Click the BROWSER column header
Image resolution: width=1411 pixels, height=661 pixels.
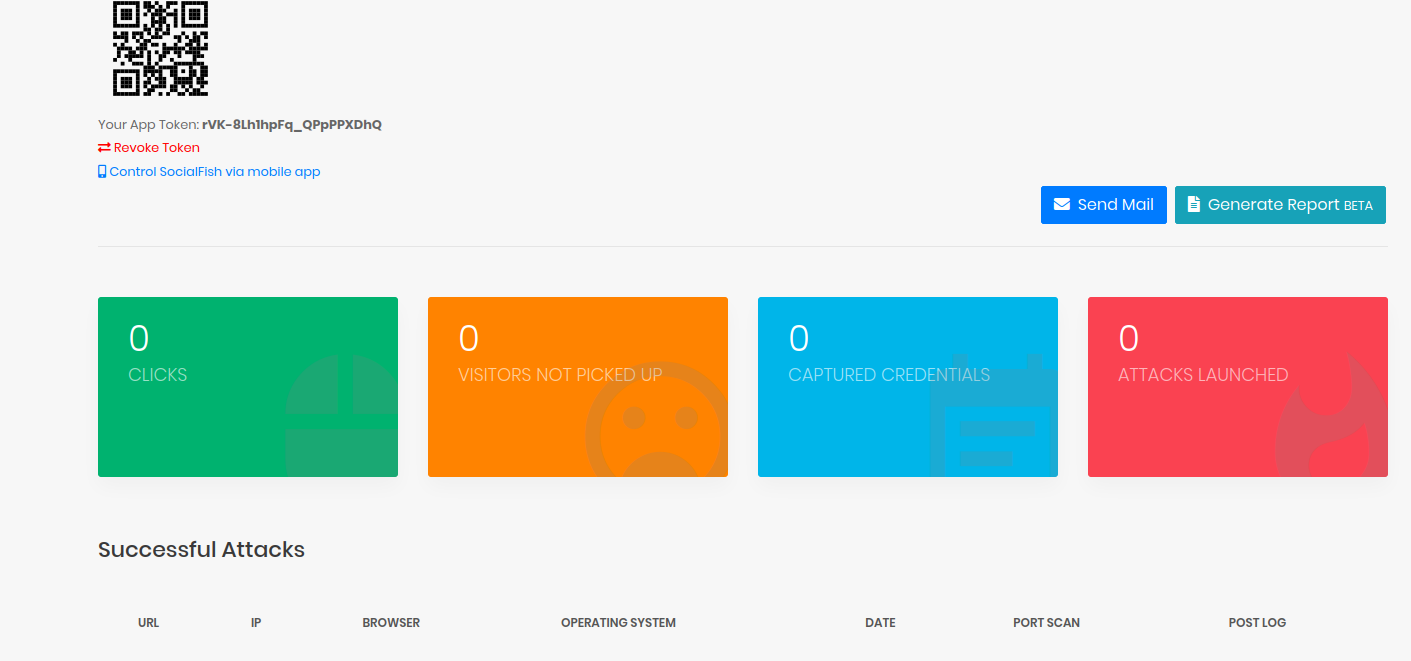[x=391, y=623]
